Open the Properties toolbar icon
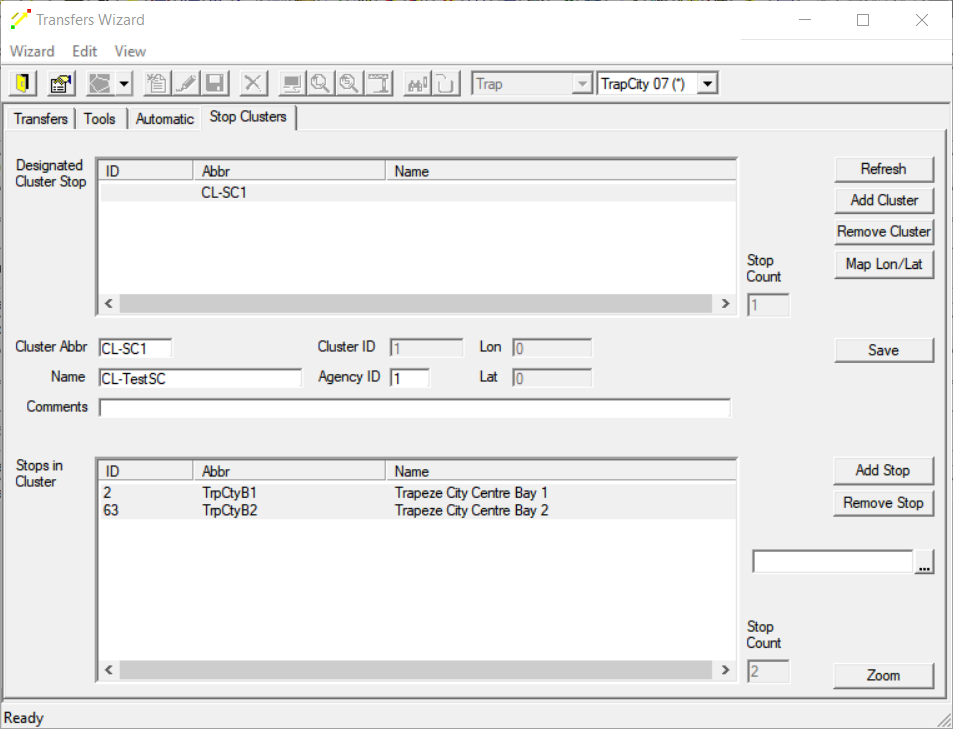Image resolution: width=953 pixels, height=729 pixels. (x=60, y=83)
